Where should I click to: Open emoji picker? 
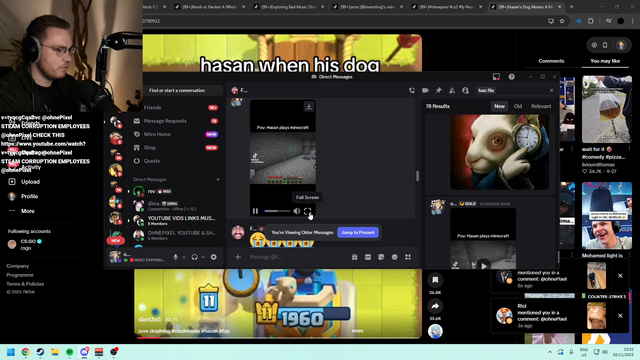pyautogui.click(x=395, y=257)
